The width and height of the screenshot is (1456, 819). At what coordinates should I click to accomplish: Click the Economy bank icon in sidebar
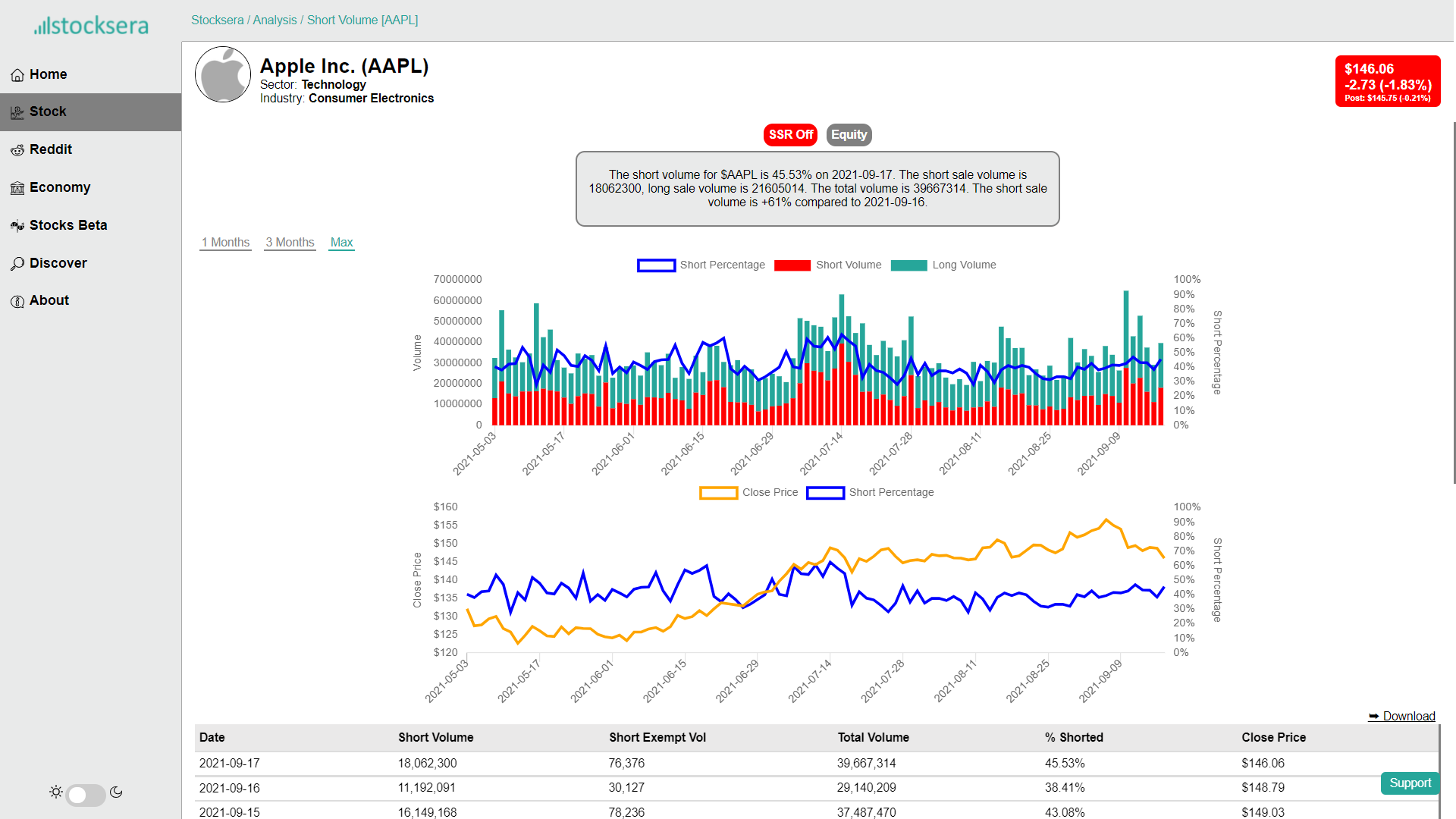[x=17, y=188]
